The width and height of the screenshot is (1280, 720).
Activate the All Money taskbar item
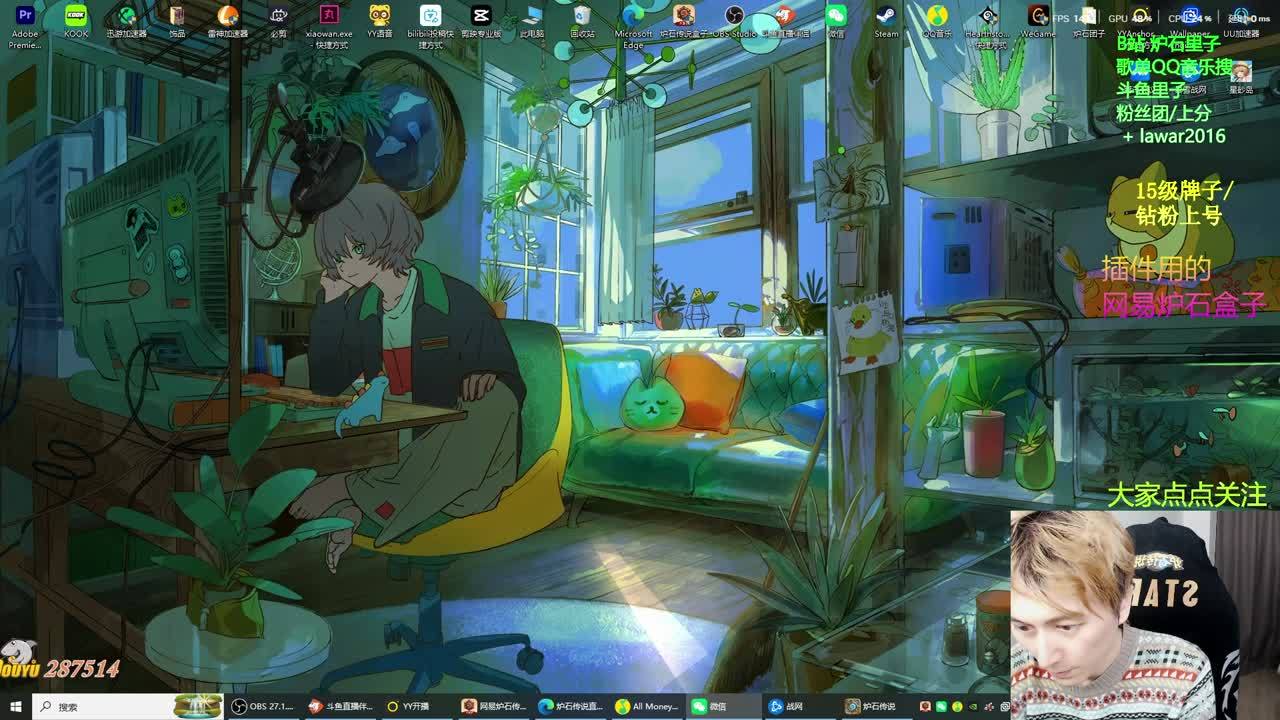click(647, 706)
